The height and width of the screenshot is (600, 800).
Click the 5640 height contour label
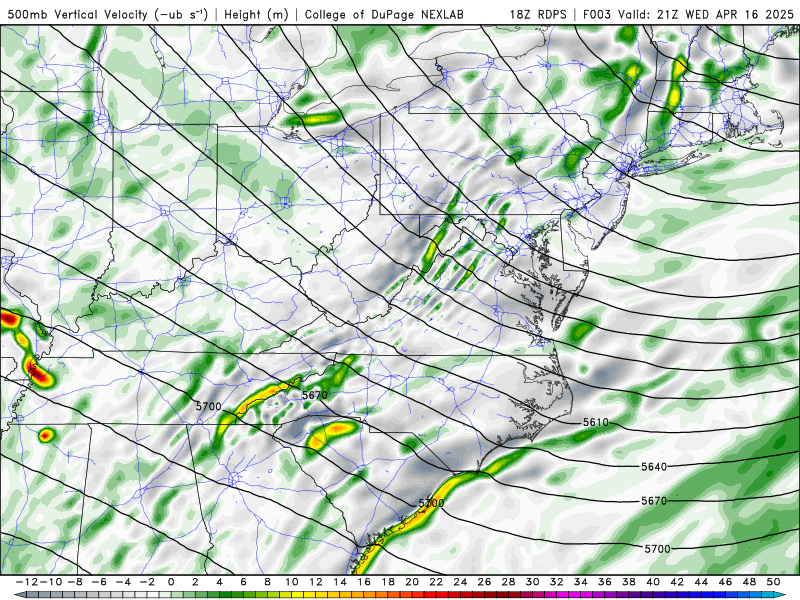click(x=654, y=466)
